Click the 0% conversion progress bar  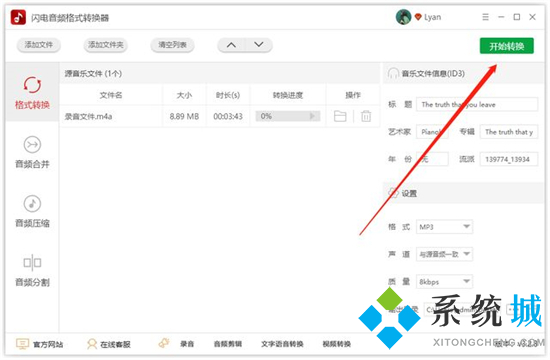pyautogui.click(x=288, y=116)
